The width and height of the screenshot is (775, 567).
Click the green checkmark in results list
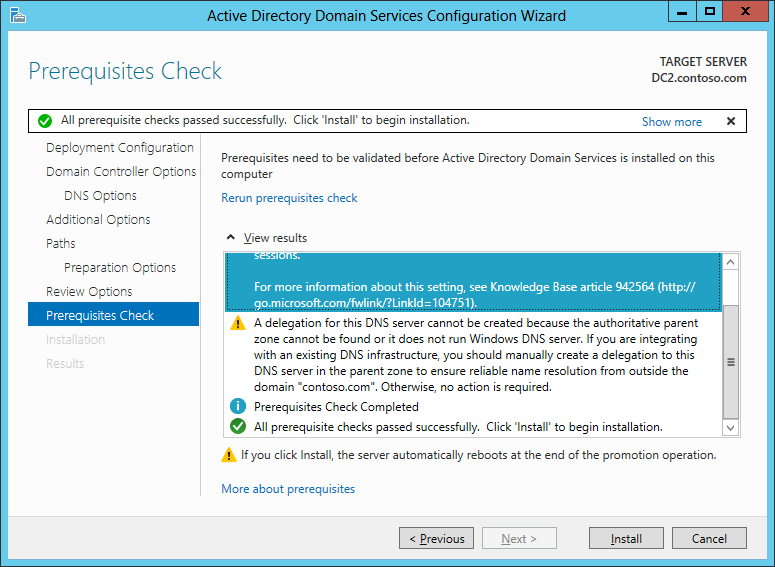click(238, 426)
